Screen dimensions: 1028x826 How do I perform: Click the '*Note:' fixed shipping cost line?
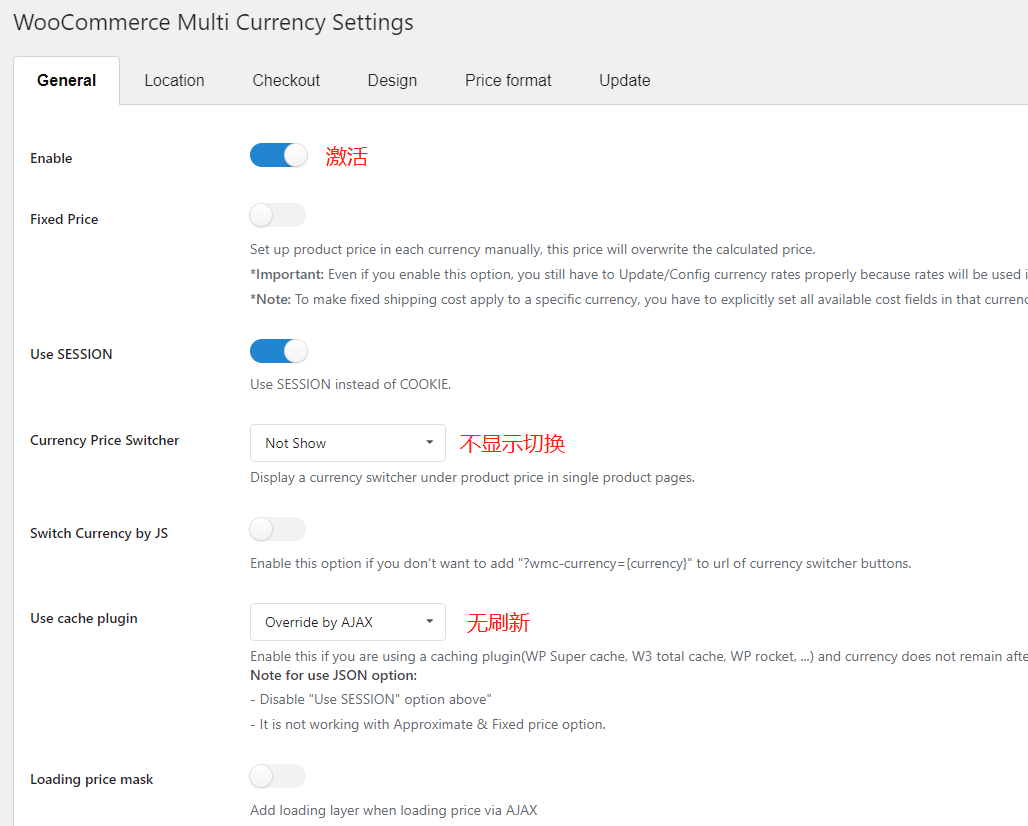pos(639,299)
